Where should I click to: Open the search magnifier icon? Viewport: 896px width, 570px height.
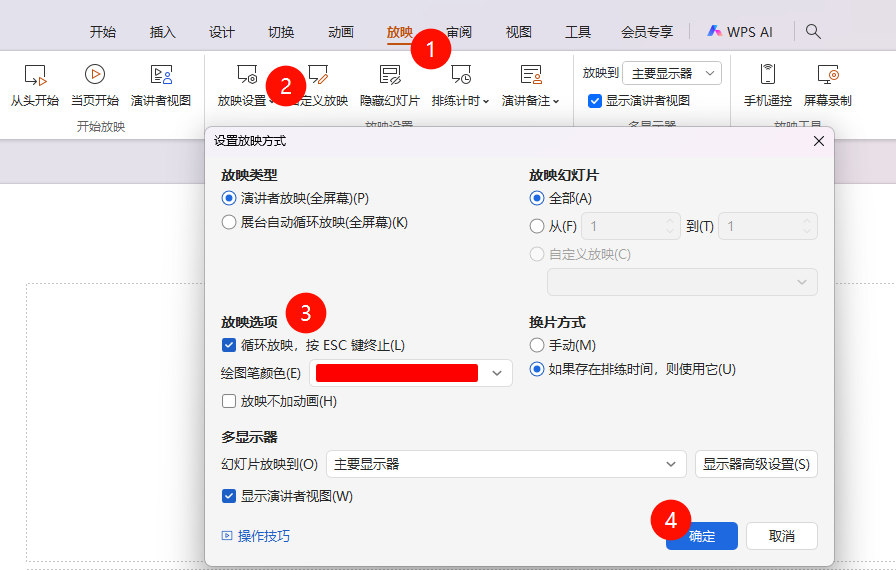click(813, 32)
